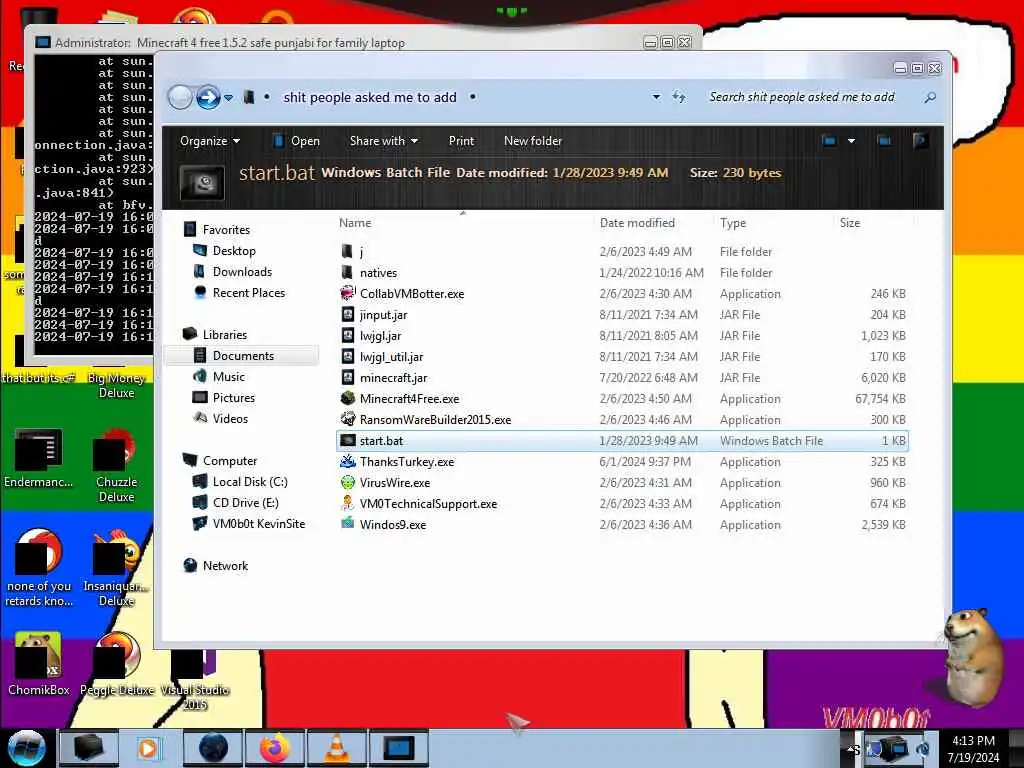Screen dimensions: 1024x768
Task: Open Music library in navigation pane
Action: tap(219, 377)
